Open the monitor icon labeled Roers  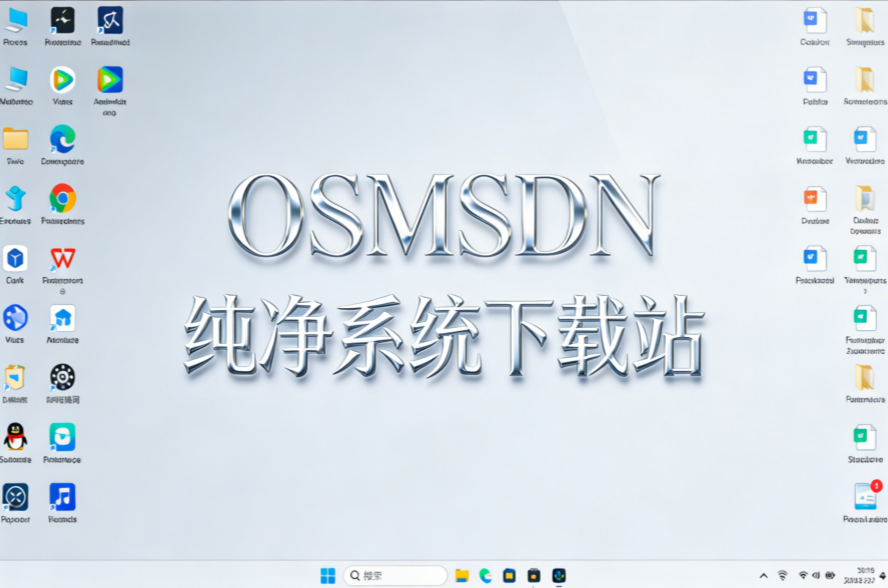click(16, 20)
